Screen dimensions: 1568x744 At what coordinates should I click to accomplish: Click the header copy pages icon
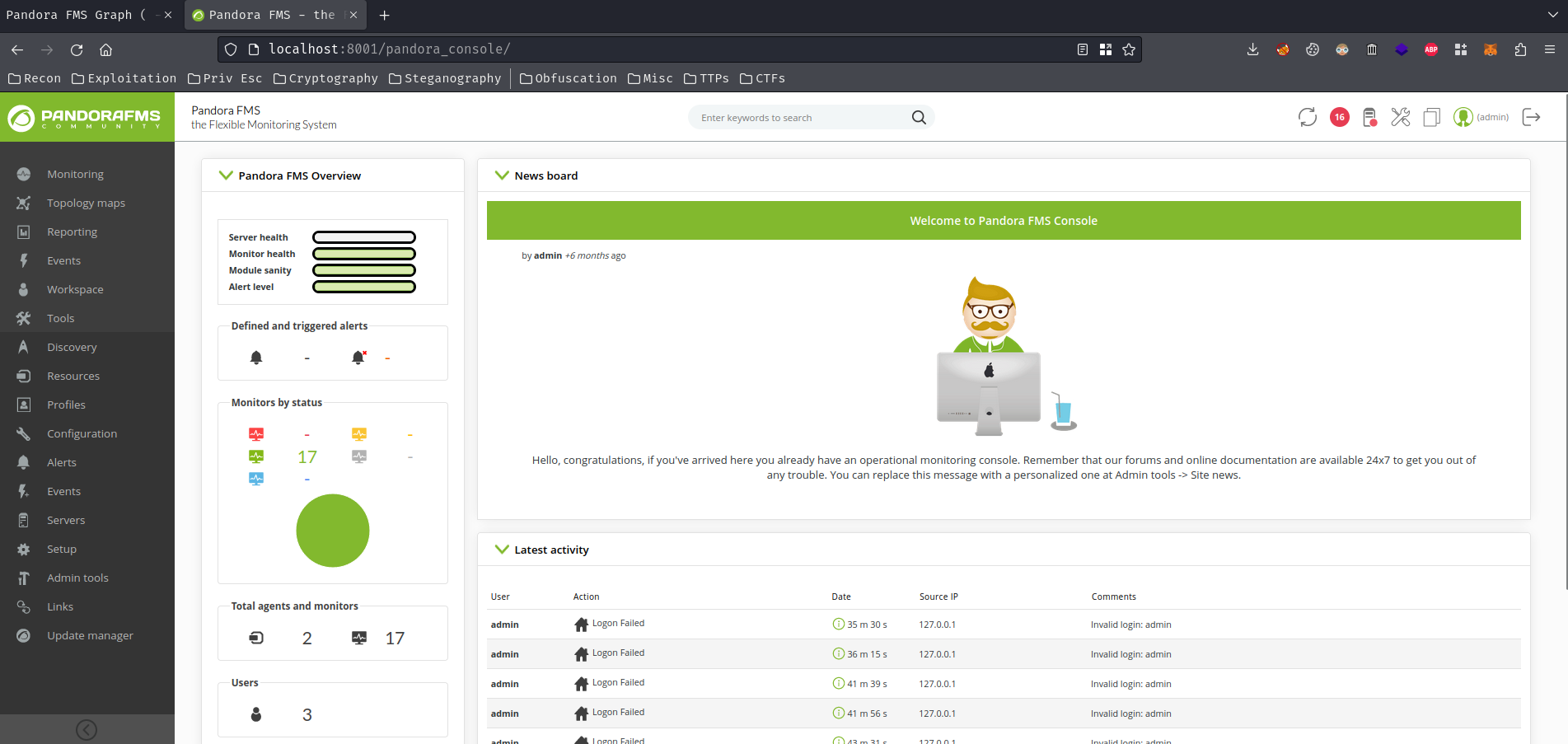click(1432, 117)
